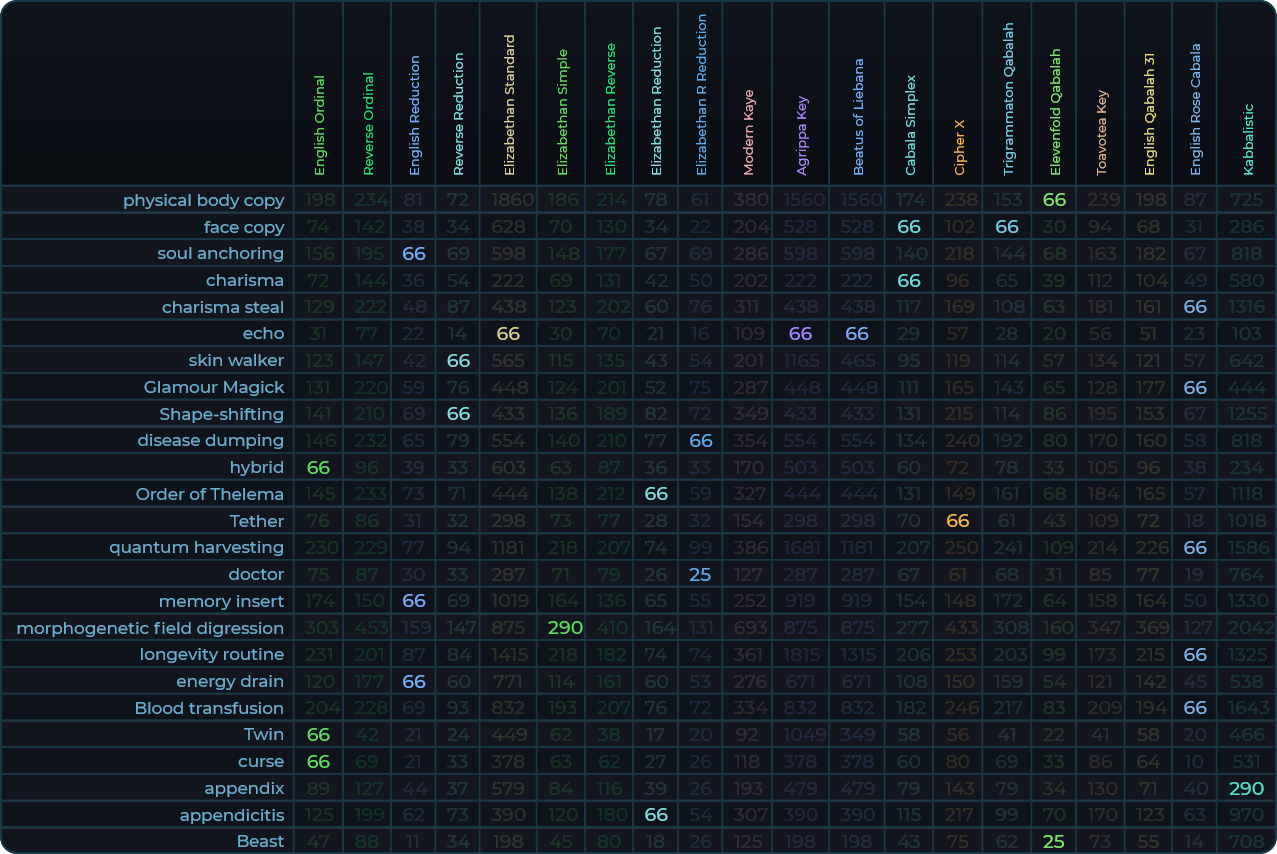The image size is (1277, 854).
Task: Select the Reverse Ordinal cipher header
Action: [368, 124]
